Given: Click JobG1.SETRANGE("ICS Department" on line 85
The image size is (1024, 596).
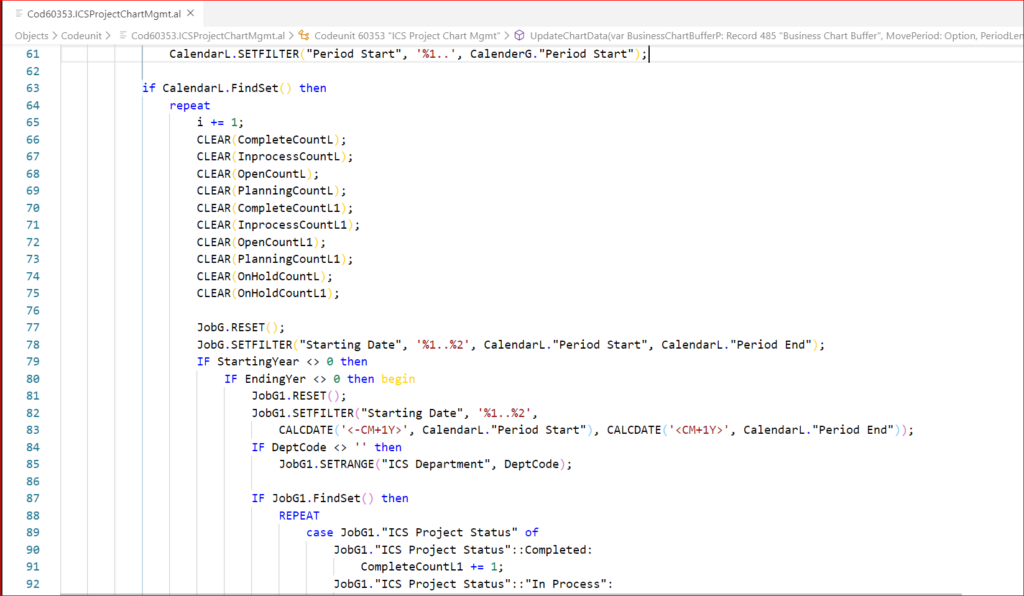Looking at the screenshot, I should point(385,464).
